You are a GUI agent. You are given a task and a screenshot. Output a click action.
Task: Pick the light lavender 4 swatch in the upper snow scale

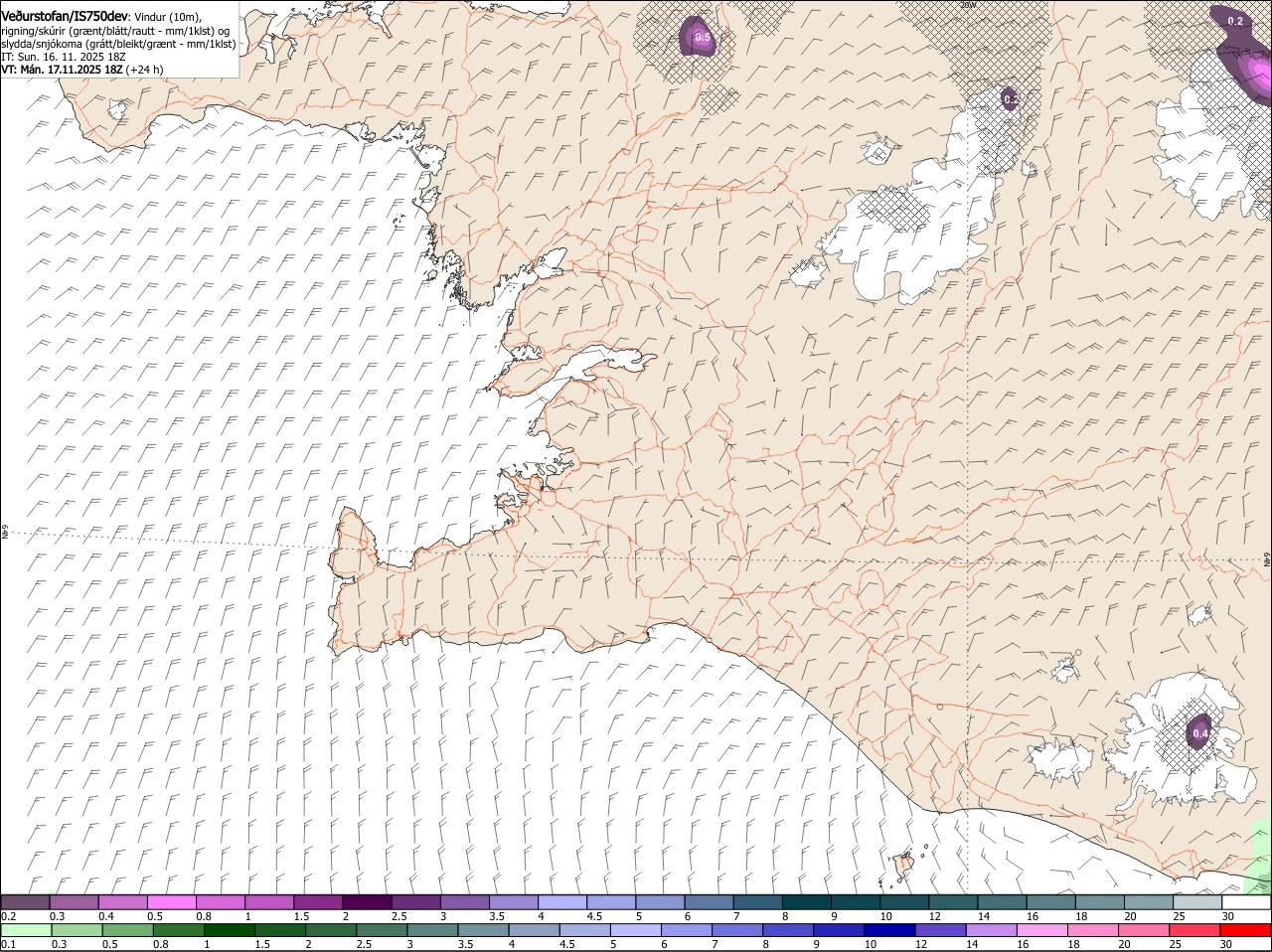(x=562, y=902)
